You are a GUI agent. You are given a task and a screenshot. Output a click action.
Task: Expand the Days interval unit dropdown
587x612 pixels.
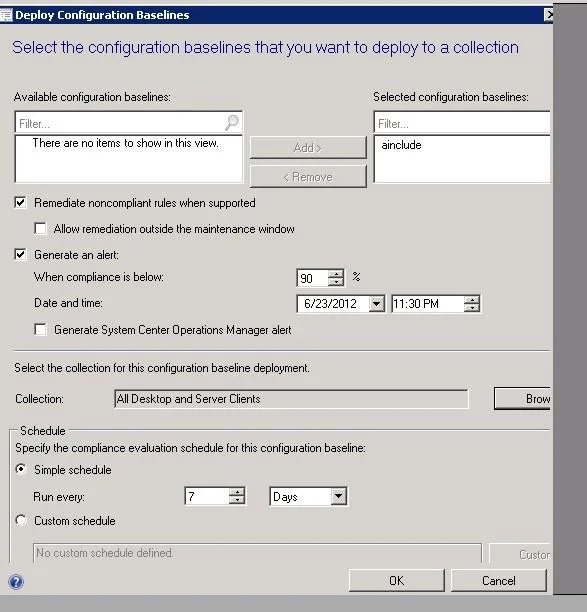coord(338,496)
